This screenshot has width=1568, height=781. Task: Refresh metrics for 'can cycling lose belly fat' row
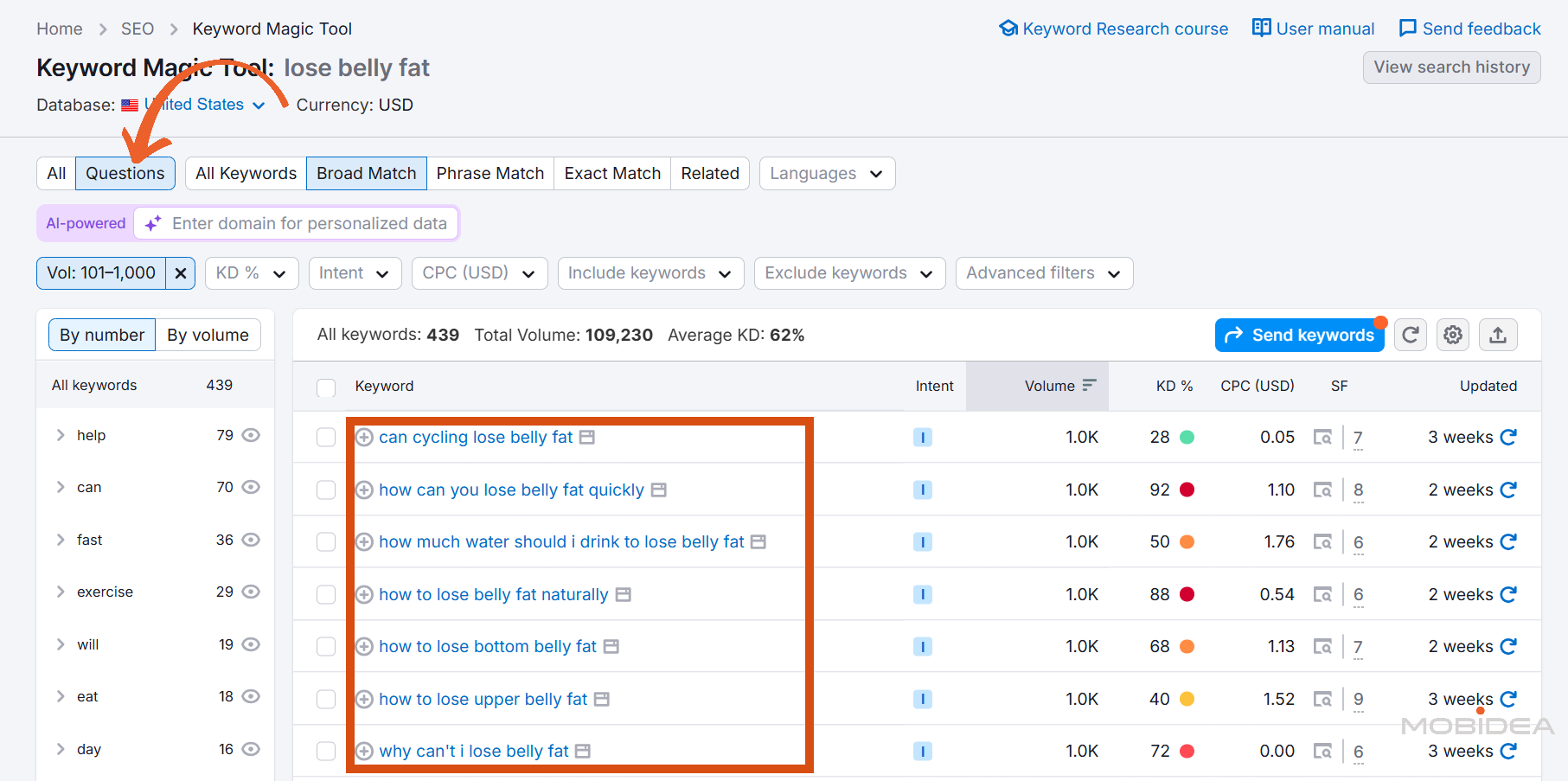click(x=1508, y=438)
